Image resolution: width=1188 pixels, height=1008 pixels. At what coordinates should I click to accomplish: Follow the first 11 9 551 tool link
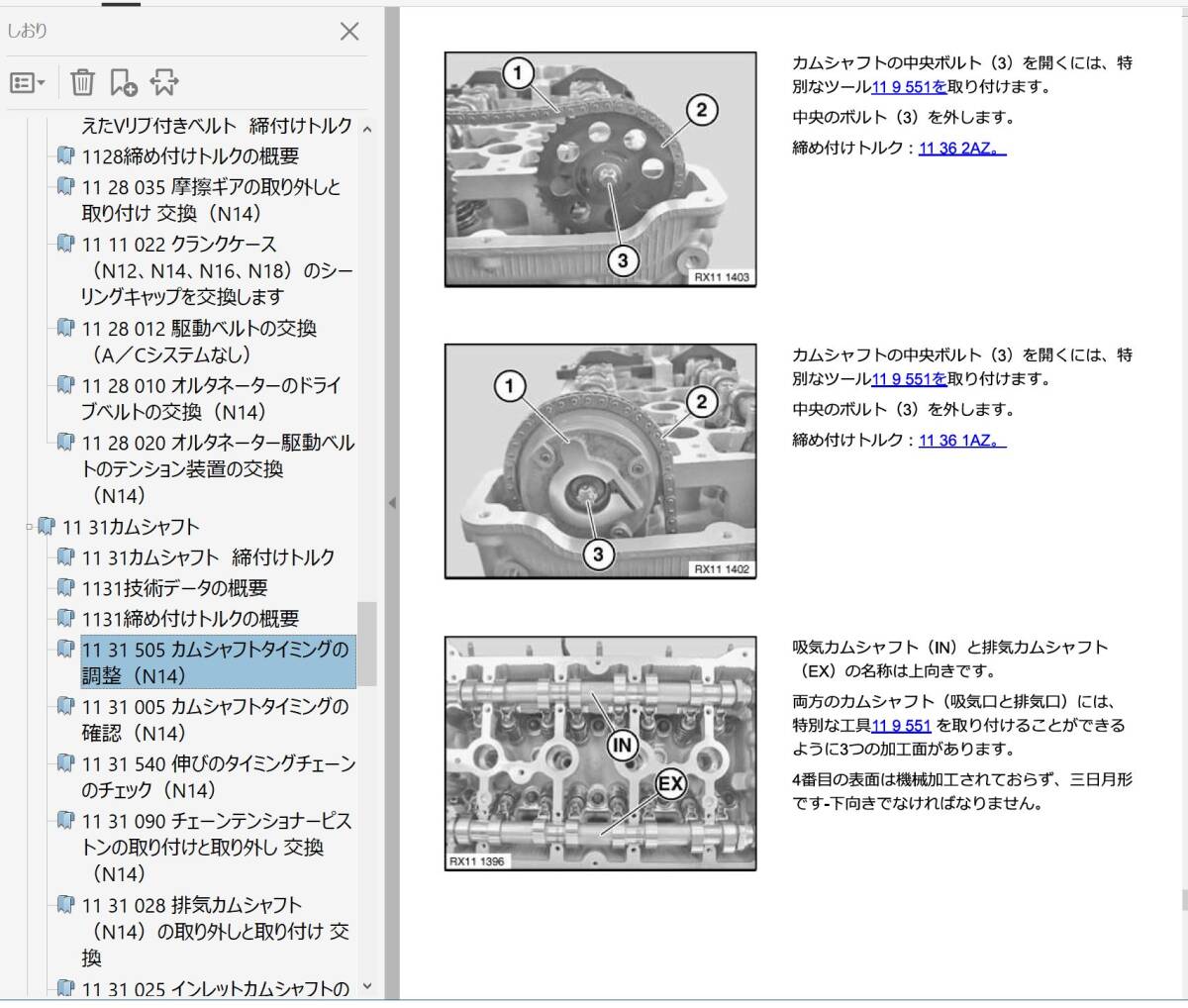909,87
